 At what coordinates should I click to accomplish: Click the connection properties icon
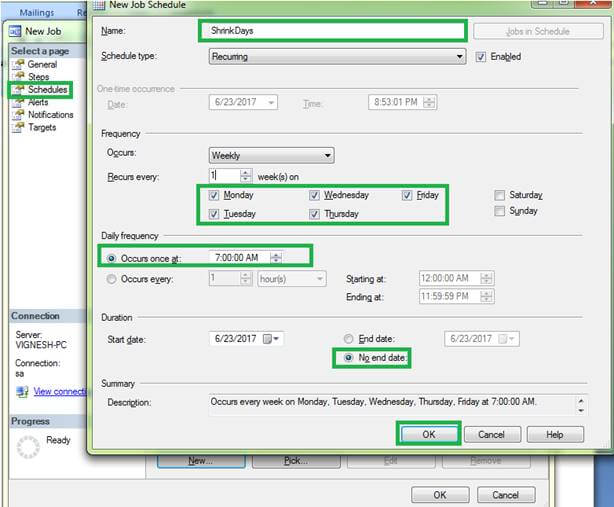coord(22,391)
